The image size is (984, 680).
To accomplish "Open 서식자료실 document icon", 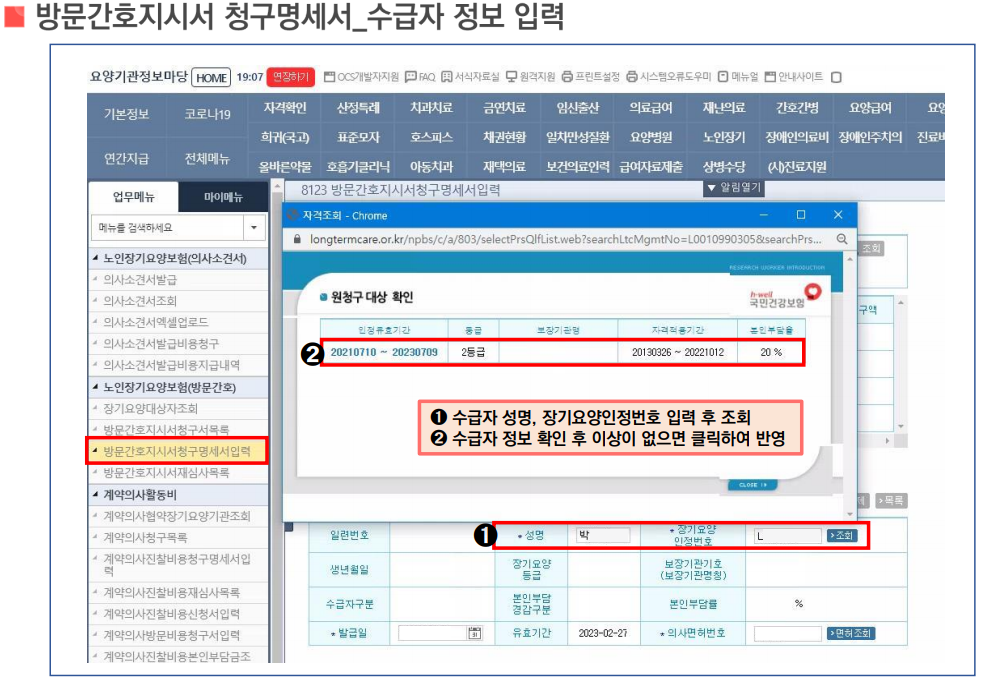I will (446, 77).
